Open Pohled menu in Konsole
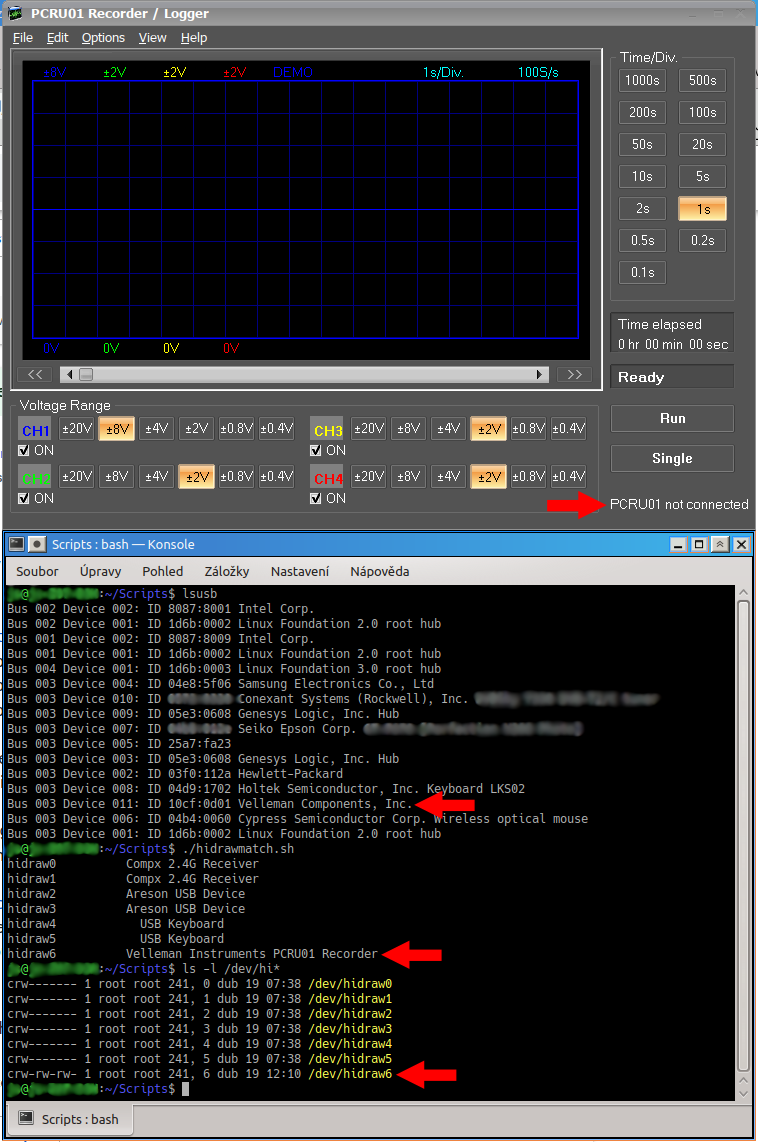The width and height of the screenshot is (758, 1142). (162, 572)
